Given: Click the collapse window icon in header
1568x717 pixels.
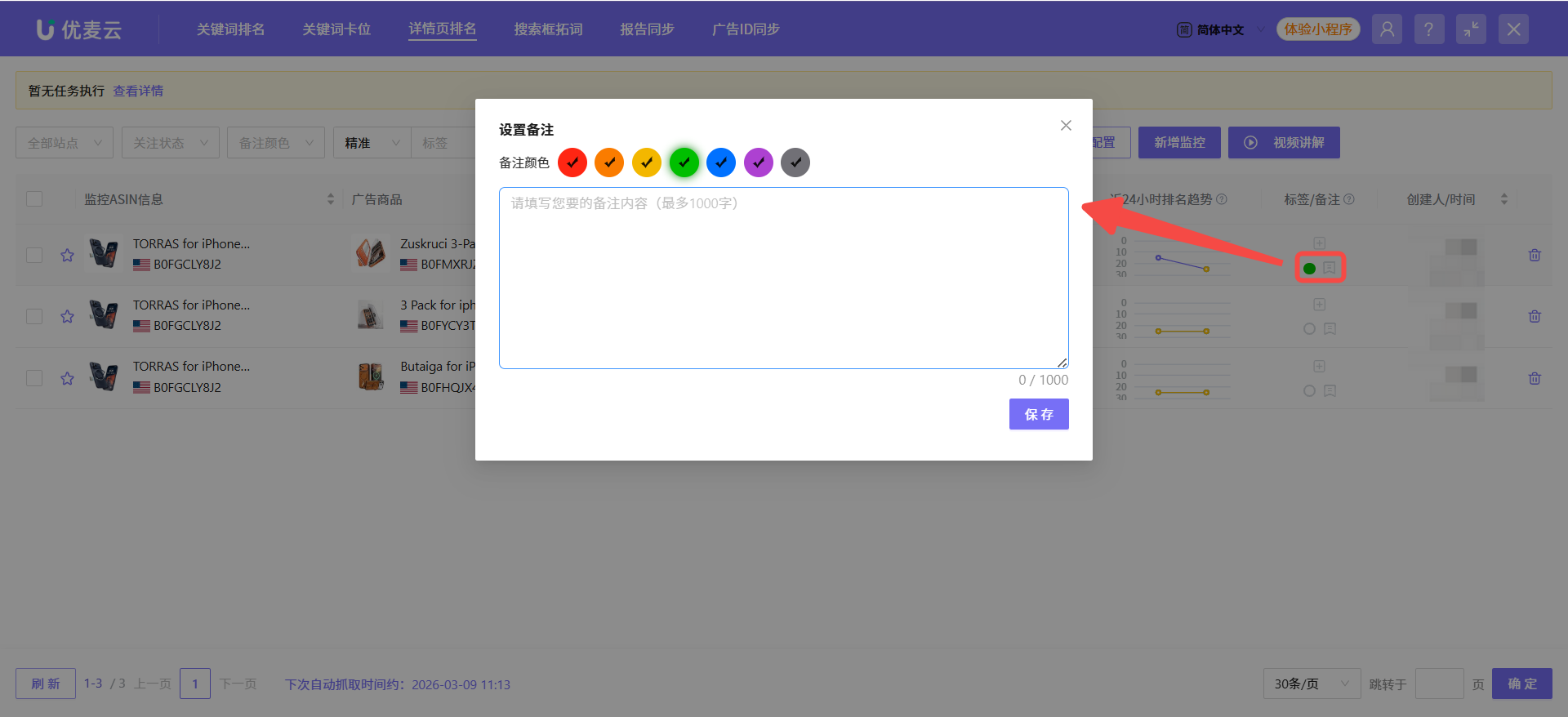Looking at the screenshot, I should 1471,29.
